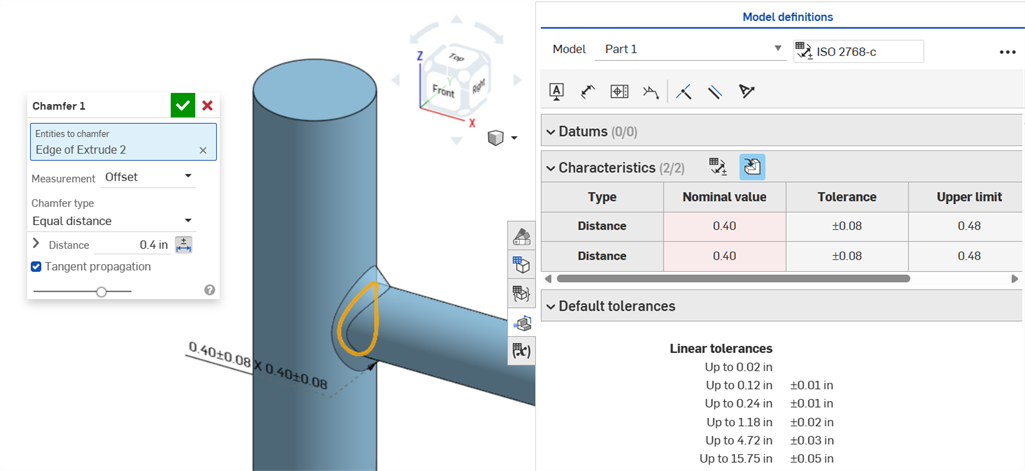Select first row ±0.08 tolerance cell
The width and height of the screenshot is (1025, 471).
pos(847,227)
